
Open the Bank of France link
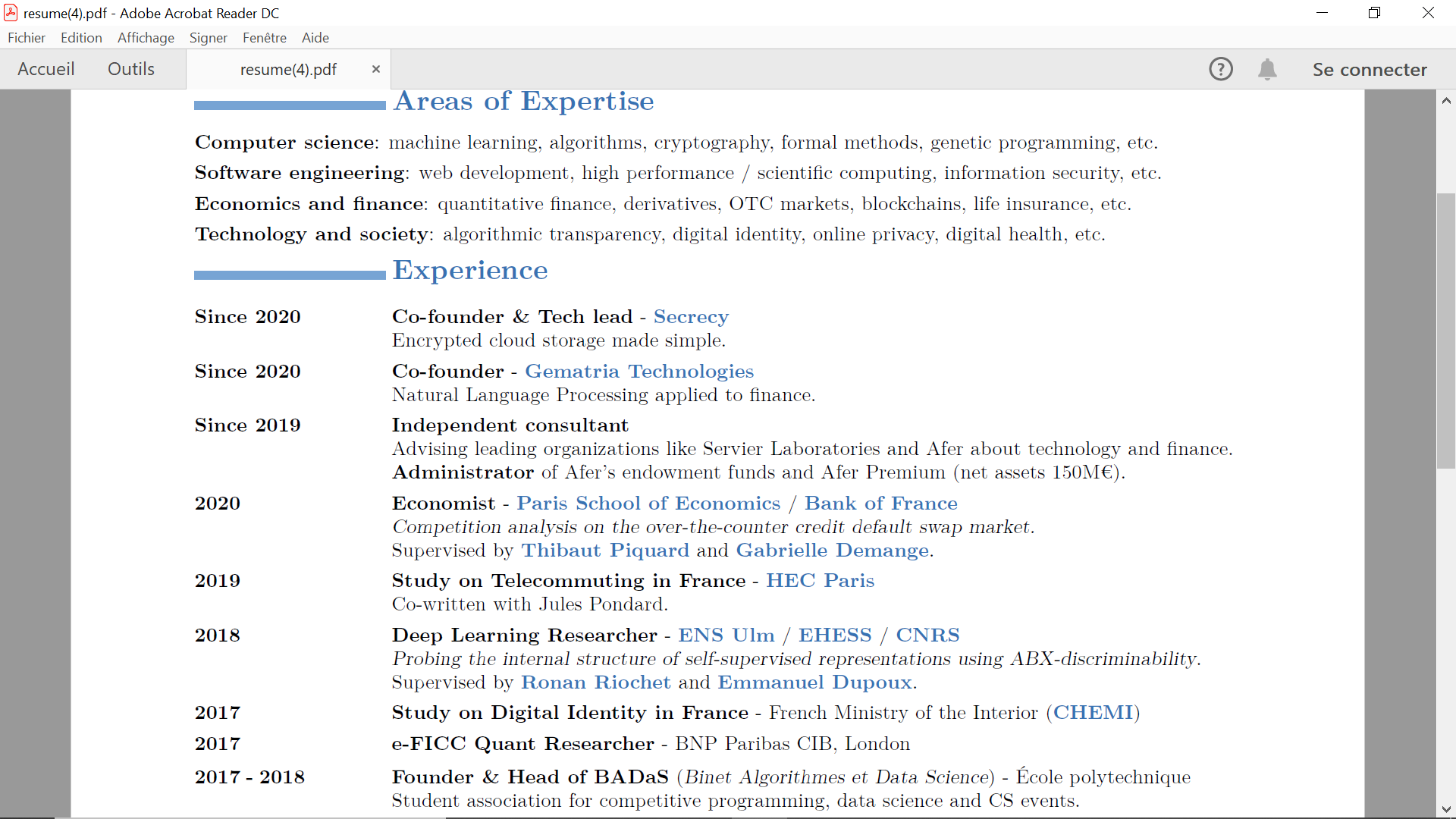[880, 504]
